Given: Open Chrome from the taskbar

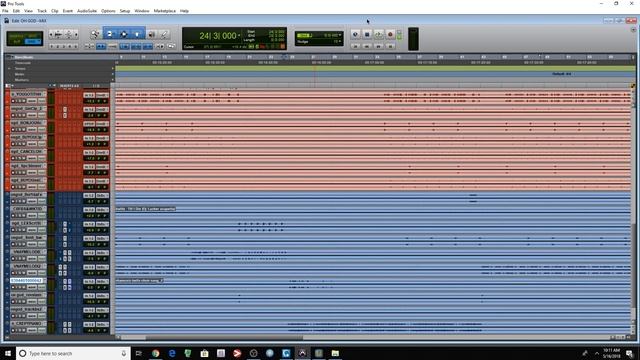Looking at the screenshot, I should pyautogui.click(x=156, y=353).
